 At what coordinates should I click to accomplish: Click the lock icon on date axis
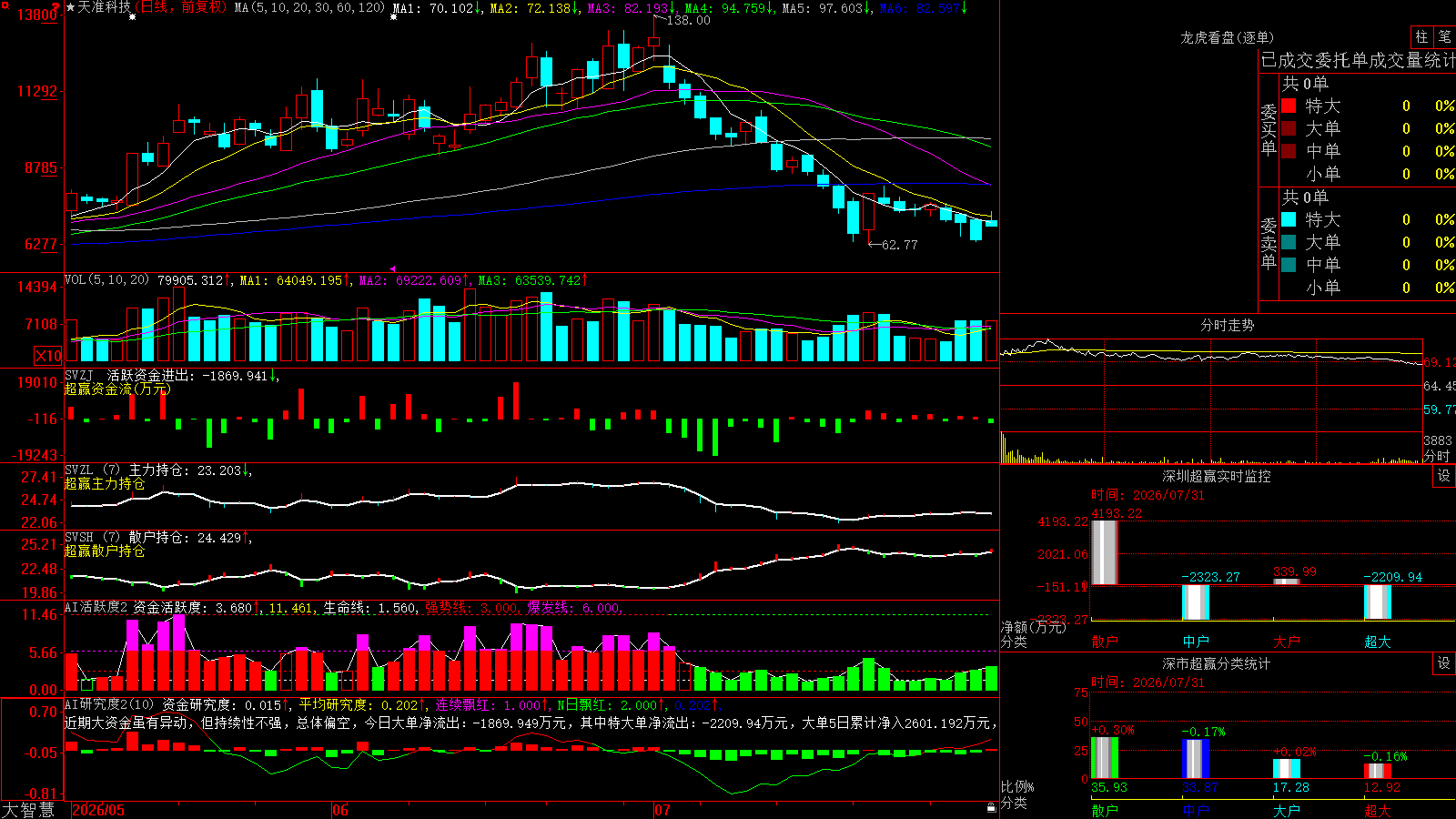coord(991,808)
